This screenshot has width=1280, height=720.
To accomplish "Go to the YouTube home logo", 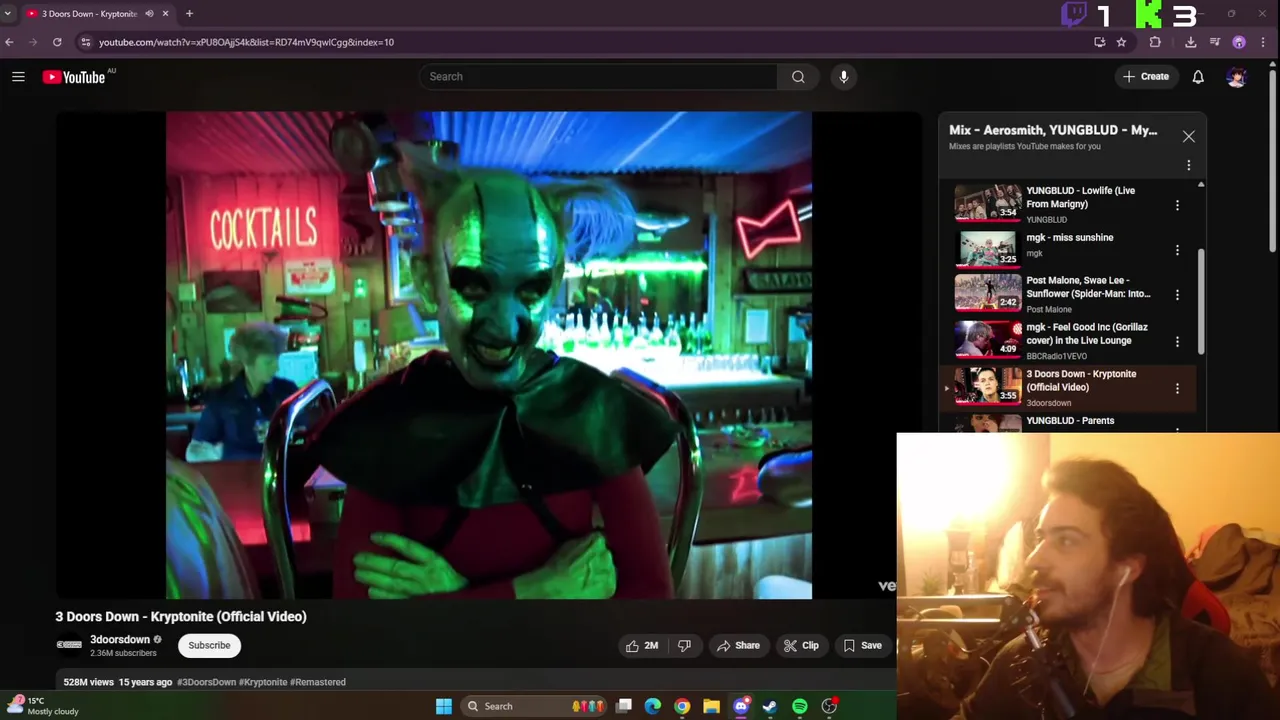I will click(x=75, y=77).
